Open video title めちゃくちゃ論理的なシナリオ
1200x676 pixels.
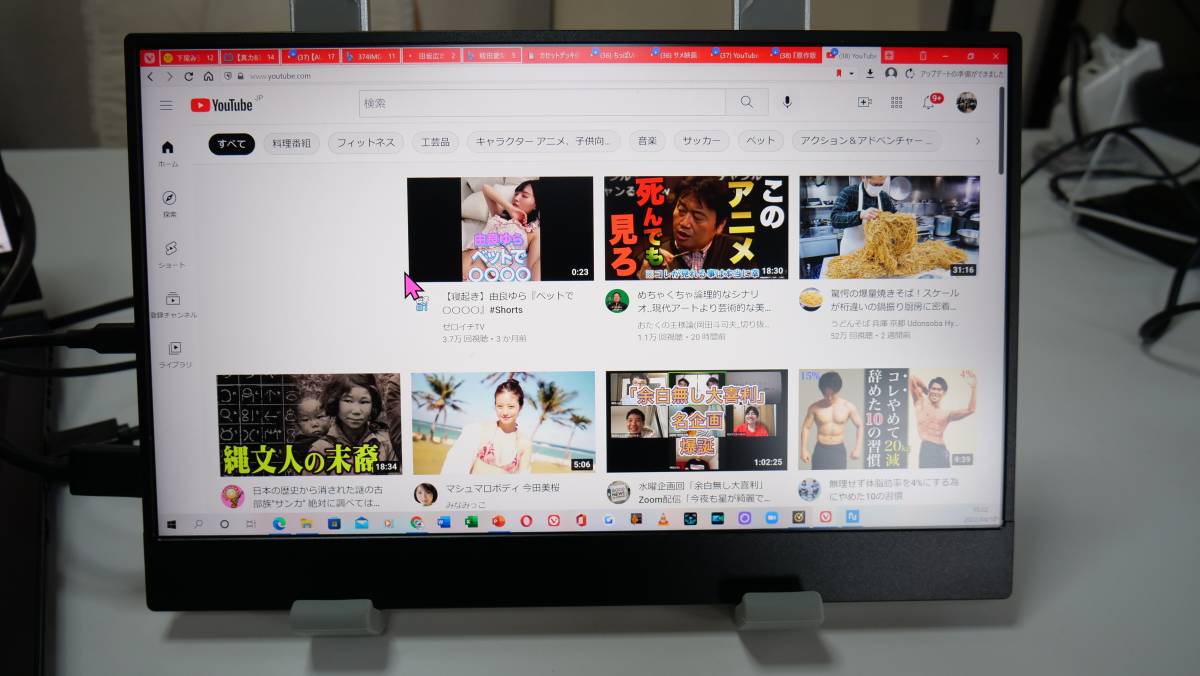pyautogui.click(x=704, y=301)
